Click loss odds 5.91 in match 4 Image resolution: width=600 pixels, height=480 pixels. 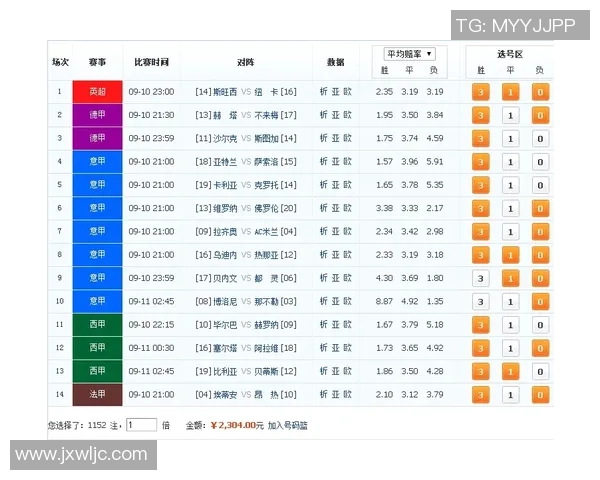(x=435, y=162)
